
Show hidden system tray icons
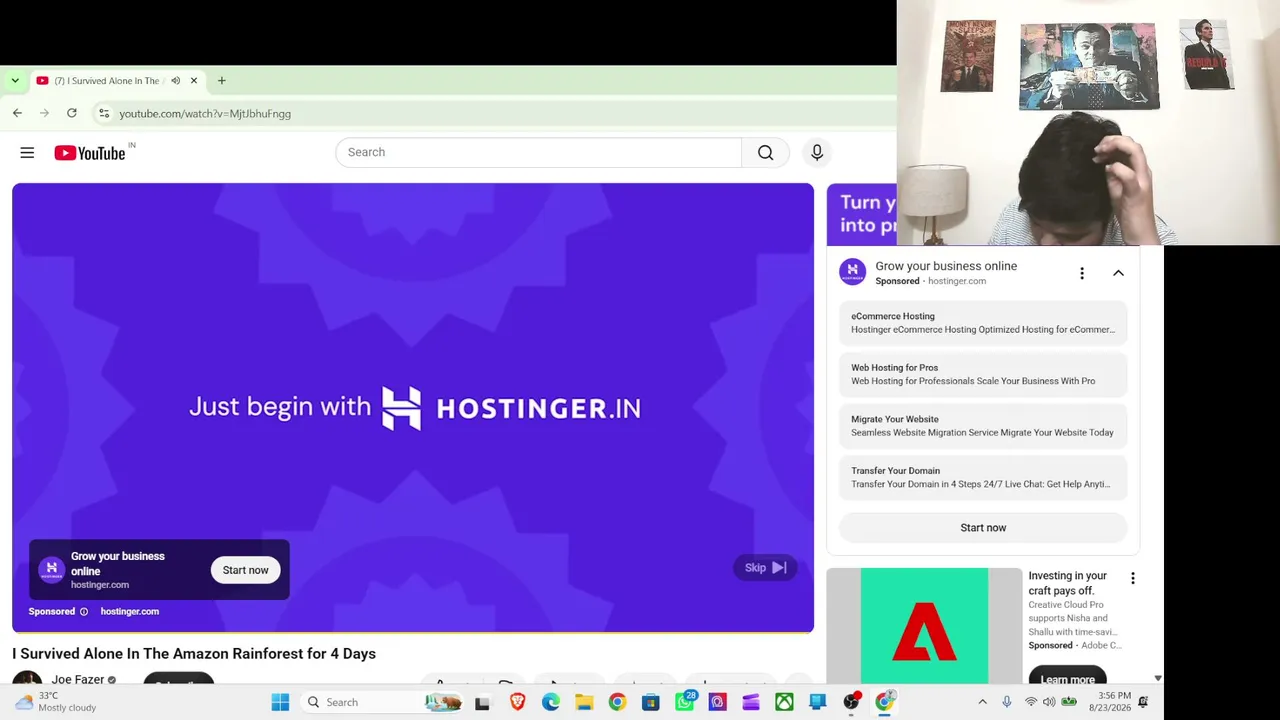(982, 702)
